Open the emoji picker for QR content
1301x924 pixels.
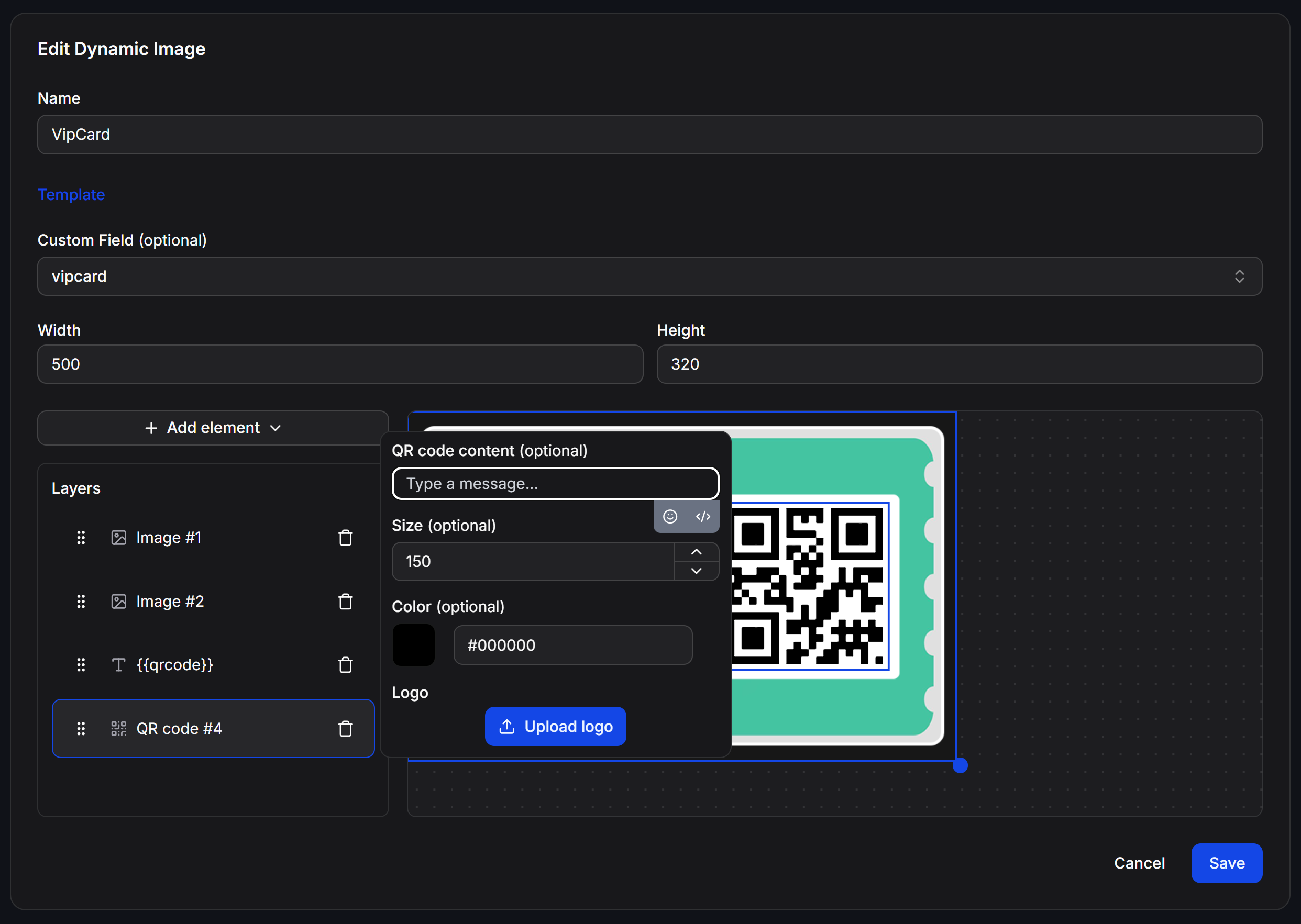coord(670,516)
